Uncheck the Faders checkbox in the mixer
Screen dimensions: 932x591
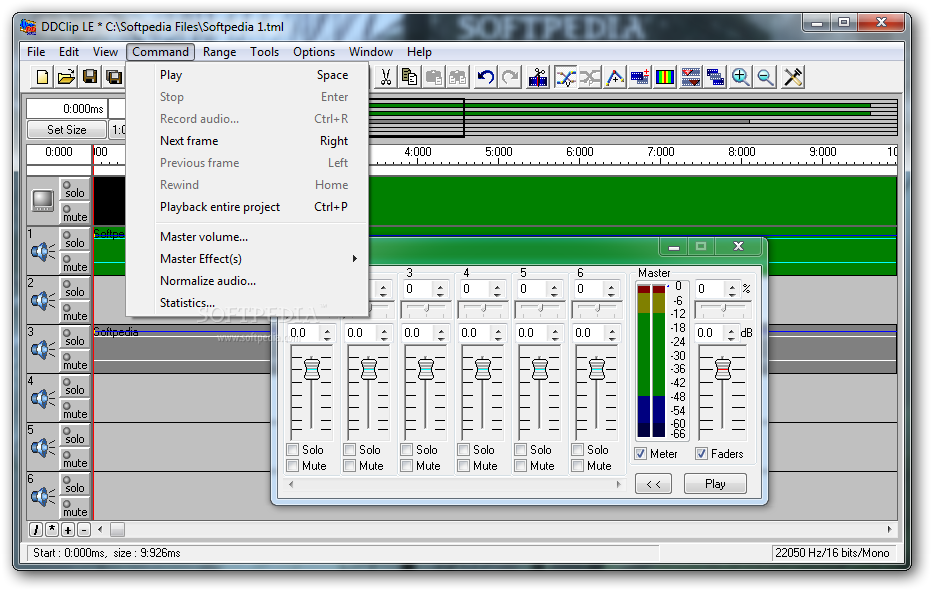(701, 454)
